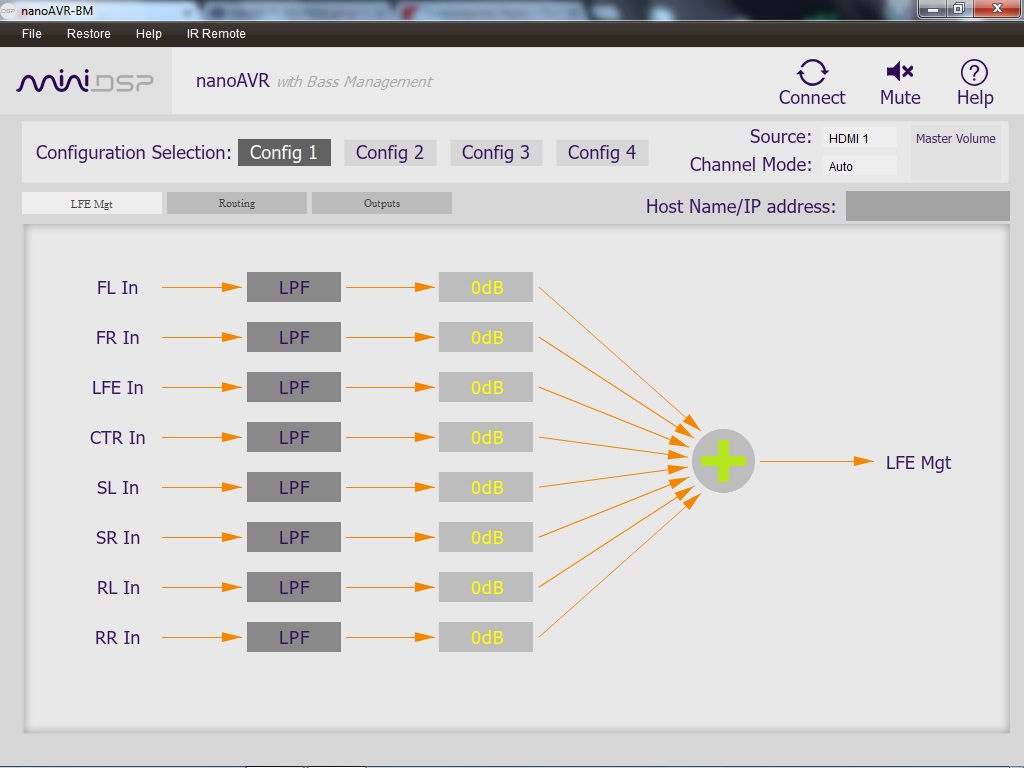Switch to the Routing tab

point(237,203)
